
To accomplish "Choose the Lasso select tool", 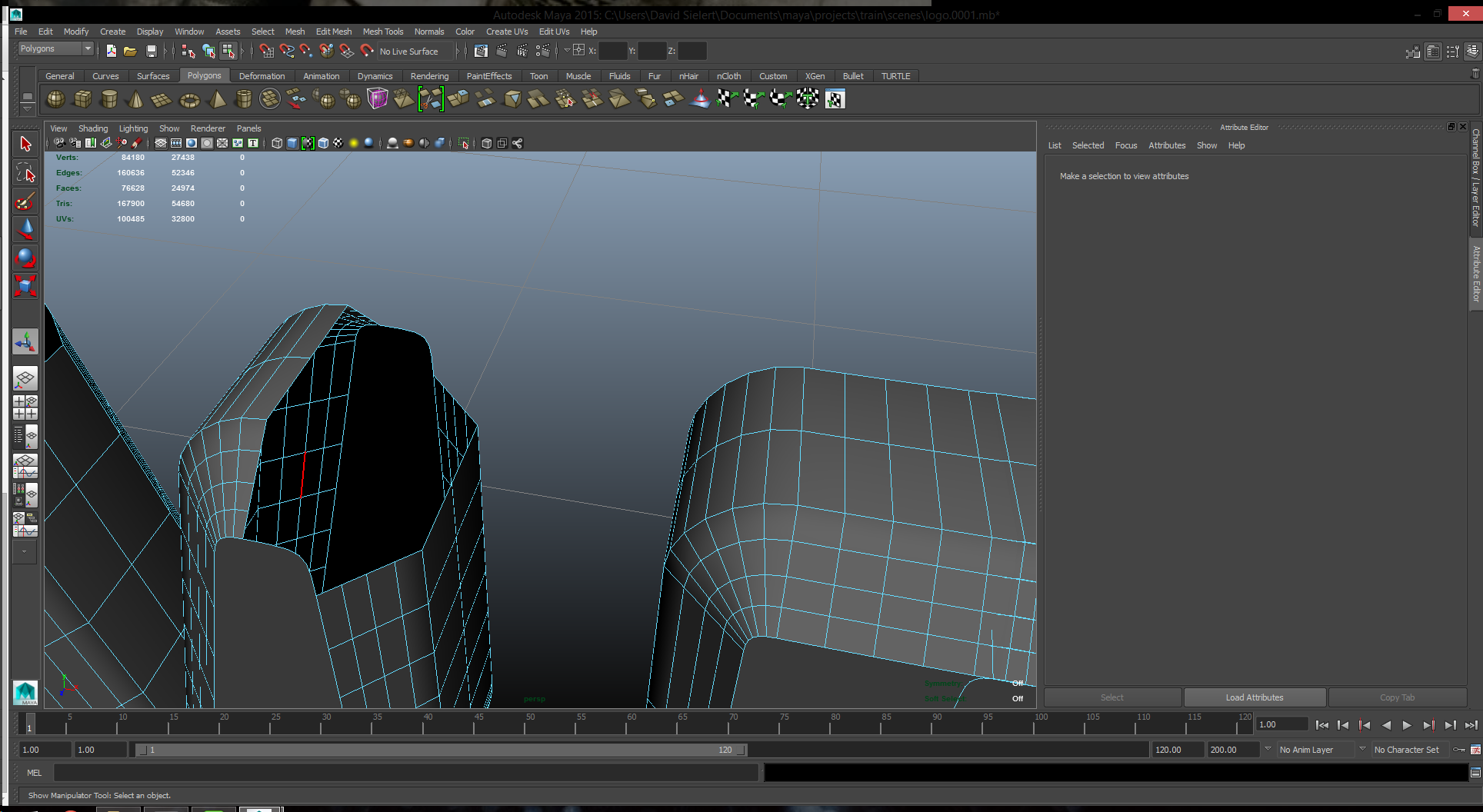I will [x=25, y=173].
